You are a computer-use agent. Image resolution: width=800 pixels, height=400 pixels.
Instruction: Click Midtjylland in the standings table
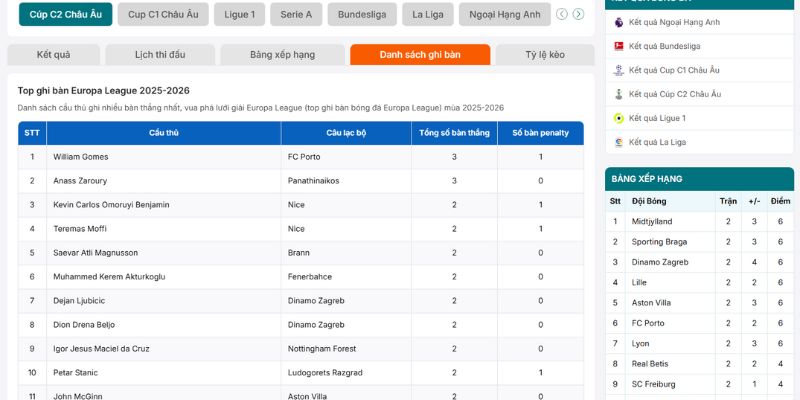point(653,221)
